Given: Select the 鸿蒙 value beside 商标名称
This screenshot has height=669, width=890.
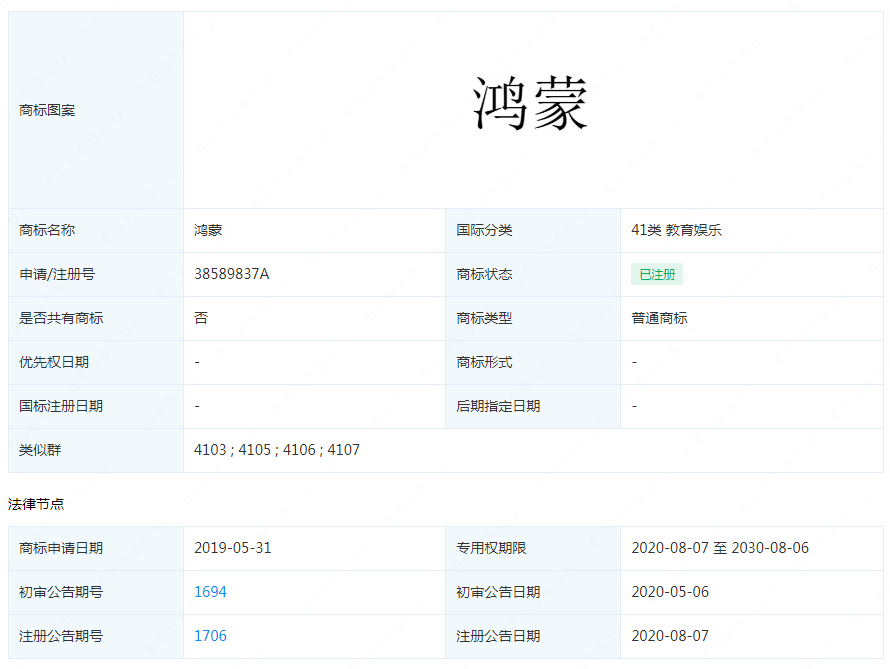Looking at the screenshot, I should coord(208,230).
